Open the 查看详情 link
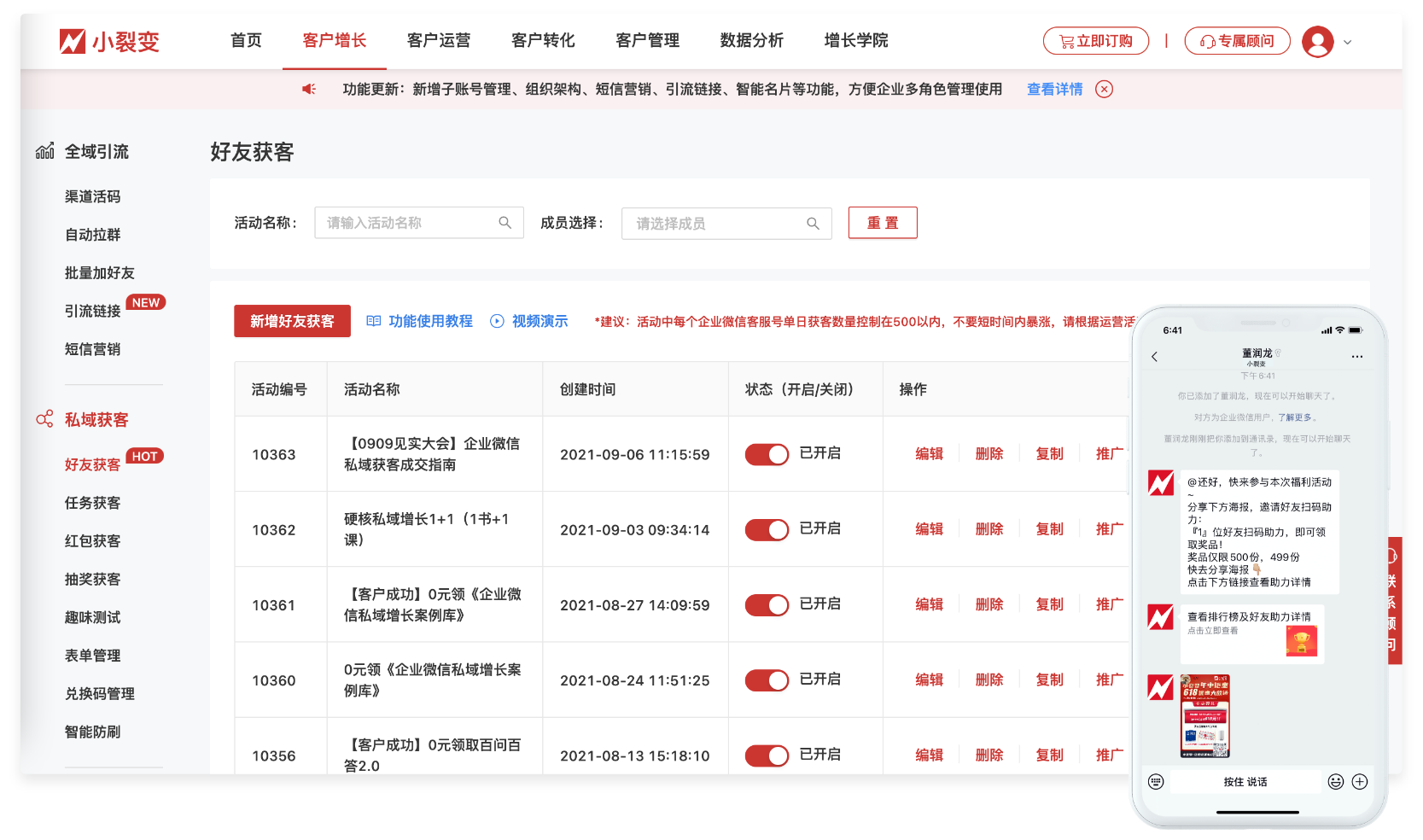This screenshot has width=1423, height=840. tap(1054, 89)
